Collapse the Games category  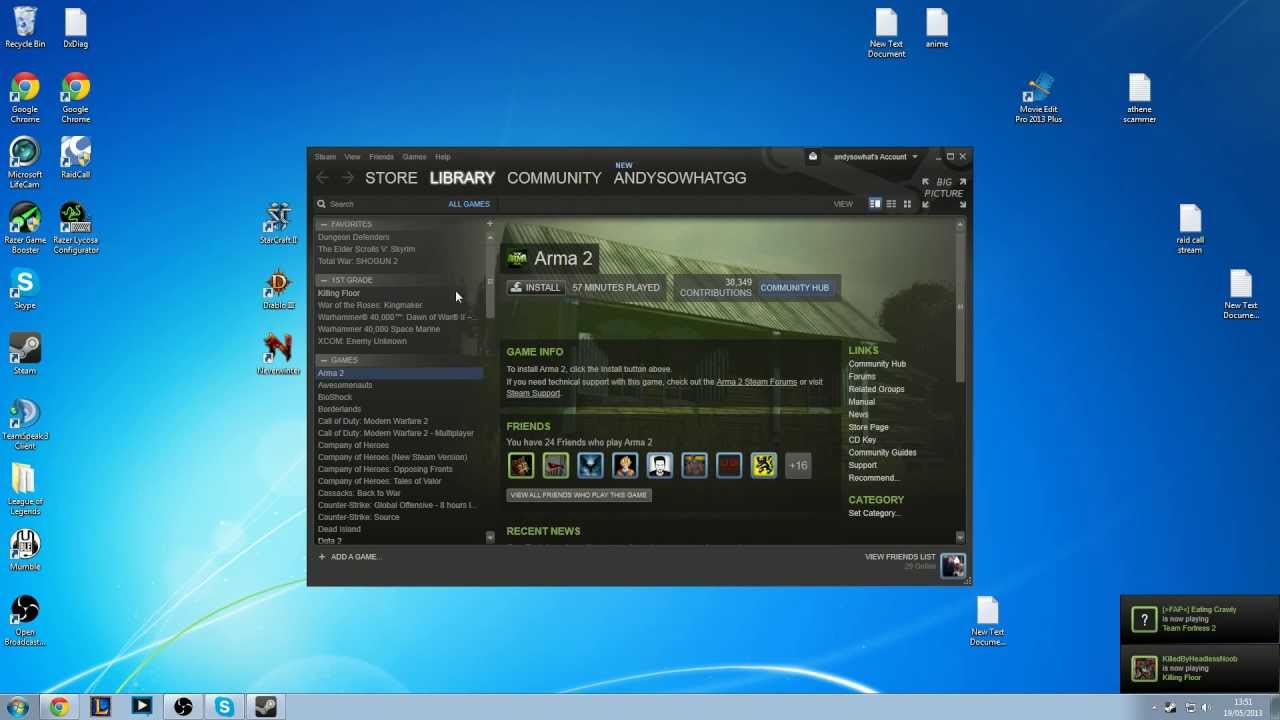pos(324,360)
